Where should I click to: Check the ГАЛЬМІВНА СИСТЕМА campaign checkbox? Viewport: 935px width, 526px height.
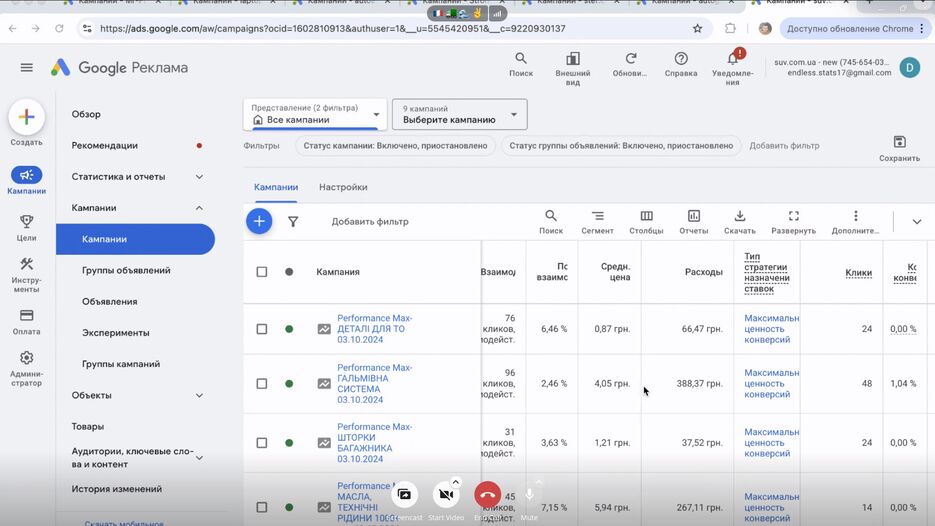coord(262,383)
